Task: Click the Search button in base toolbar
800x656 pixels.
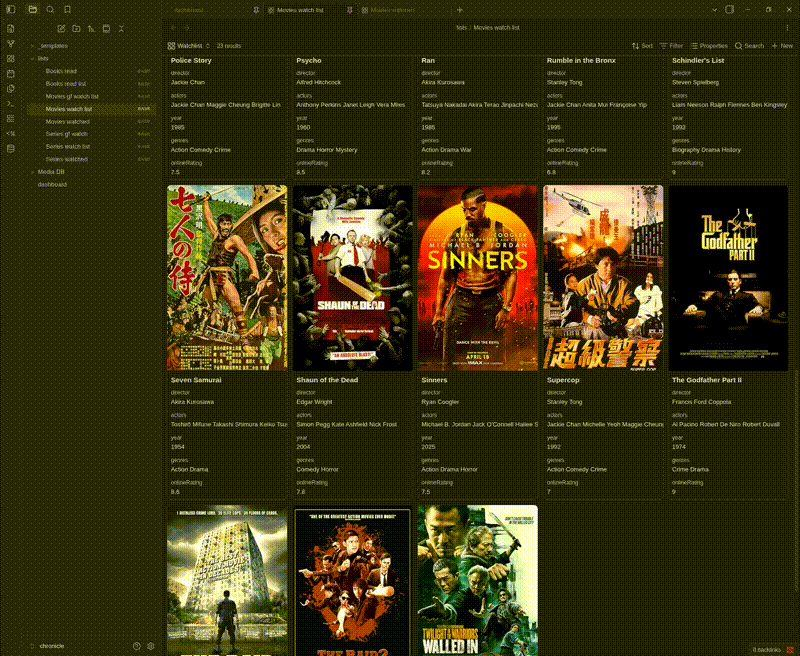Action: click(x=749, y=46)
